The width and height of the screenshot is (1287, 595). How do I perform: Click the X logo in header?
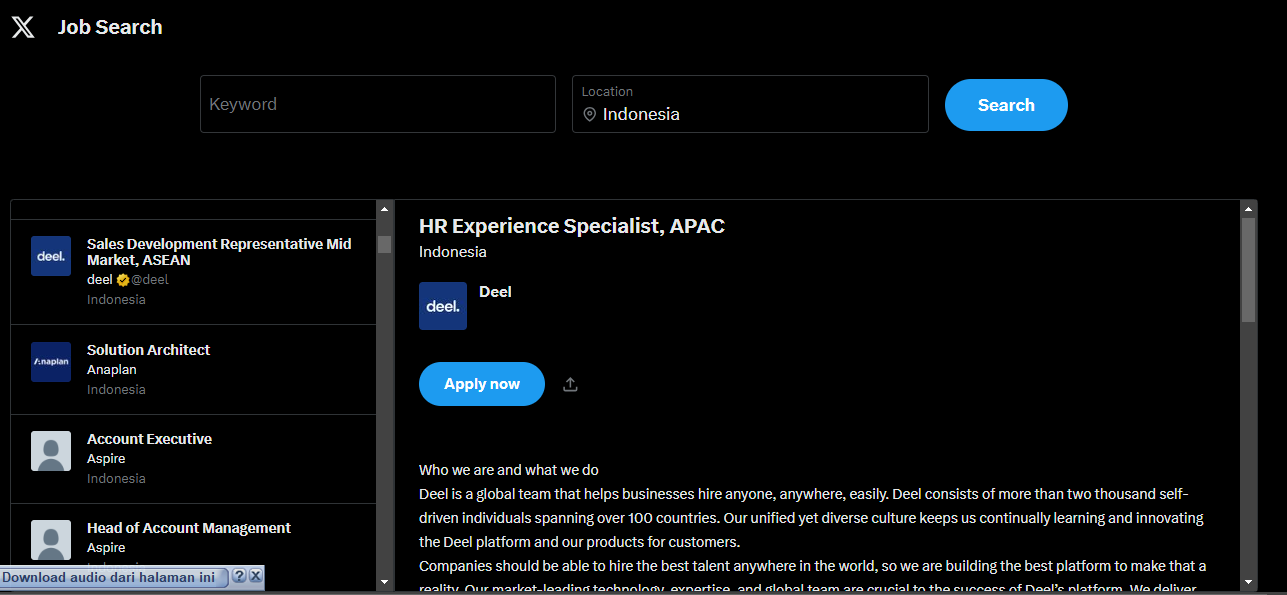pyautogui.click(x=23, y=27)
